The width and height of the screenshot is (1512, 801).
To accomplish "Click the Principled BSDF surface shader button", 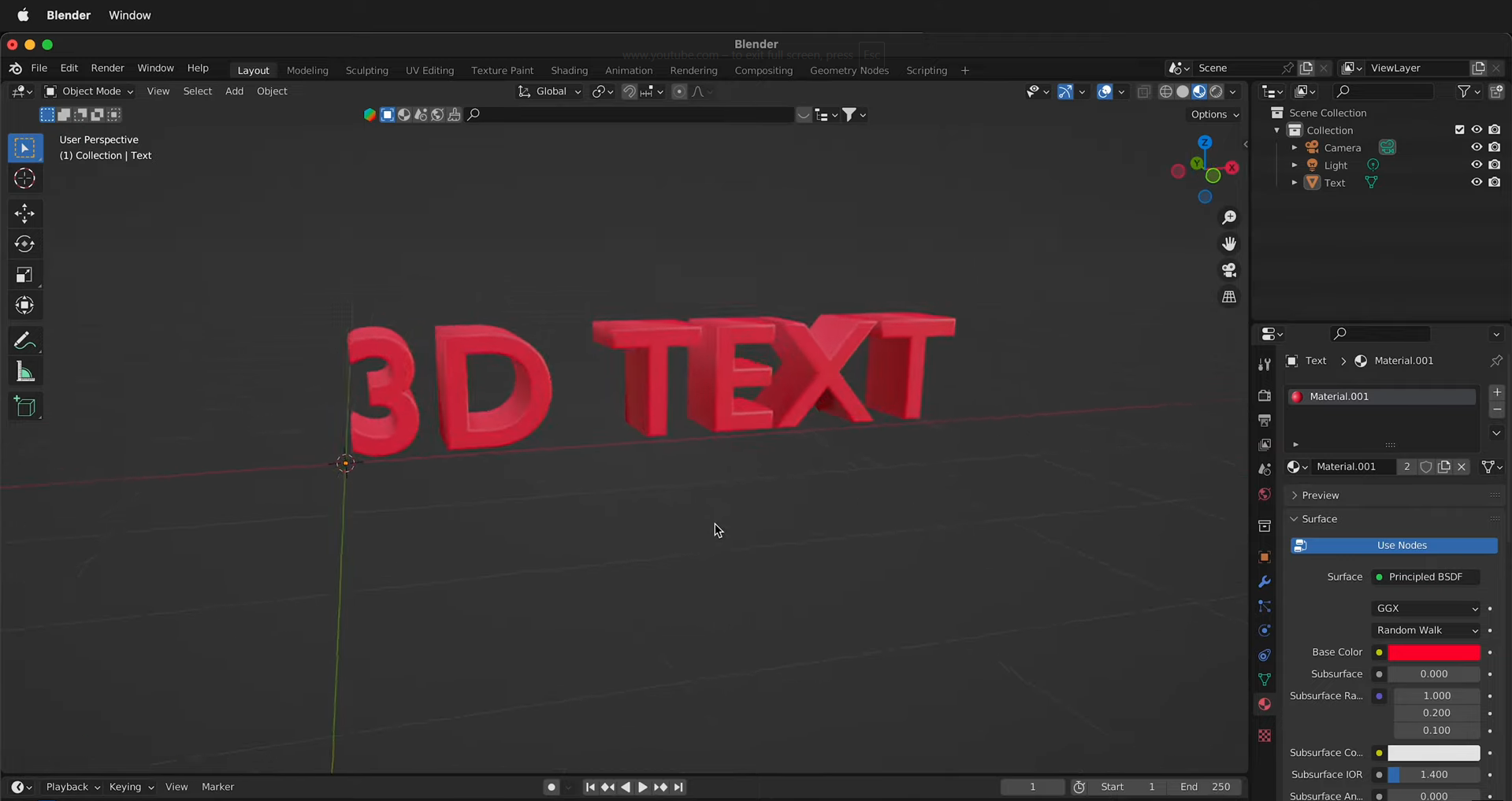I will (1425, 577).
